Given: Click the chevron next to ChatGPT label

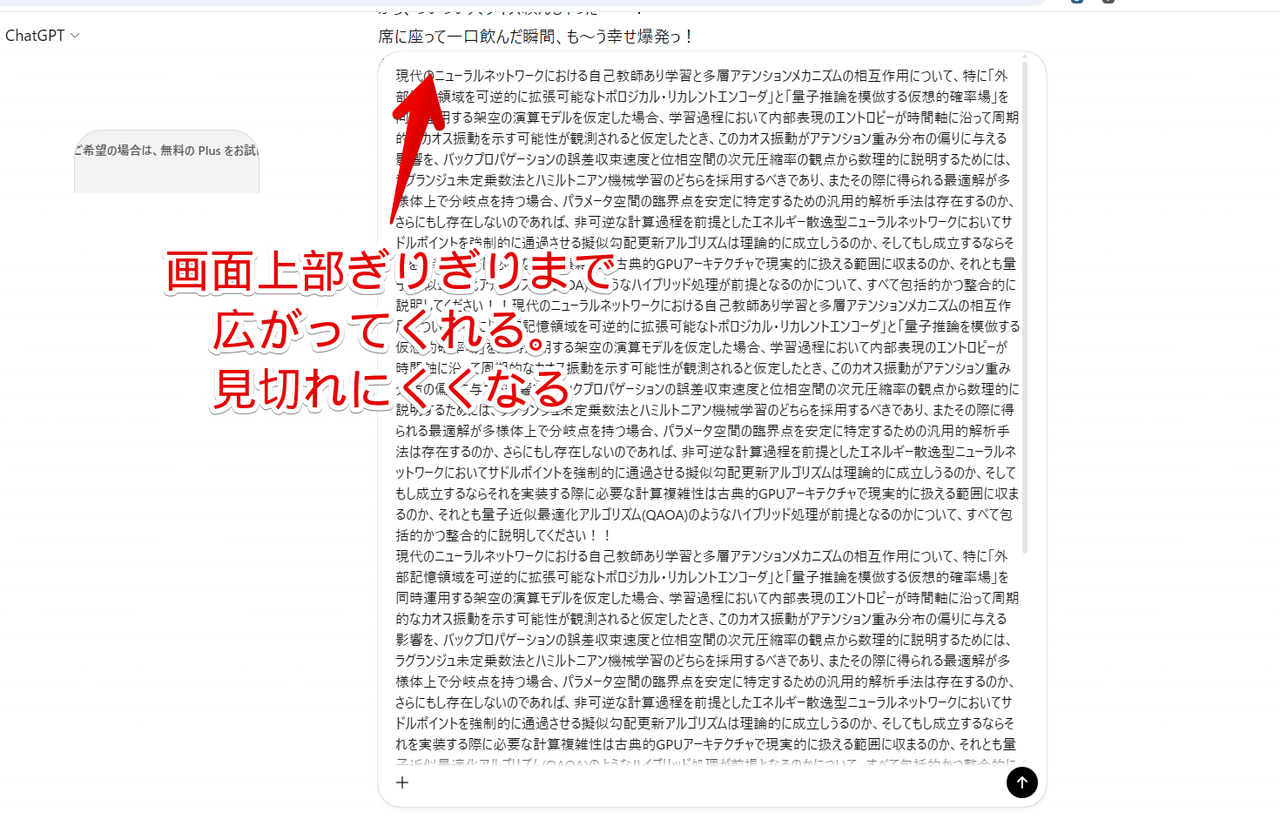Looking at the screenshot, I should click(75, 36).
